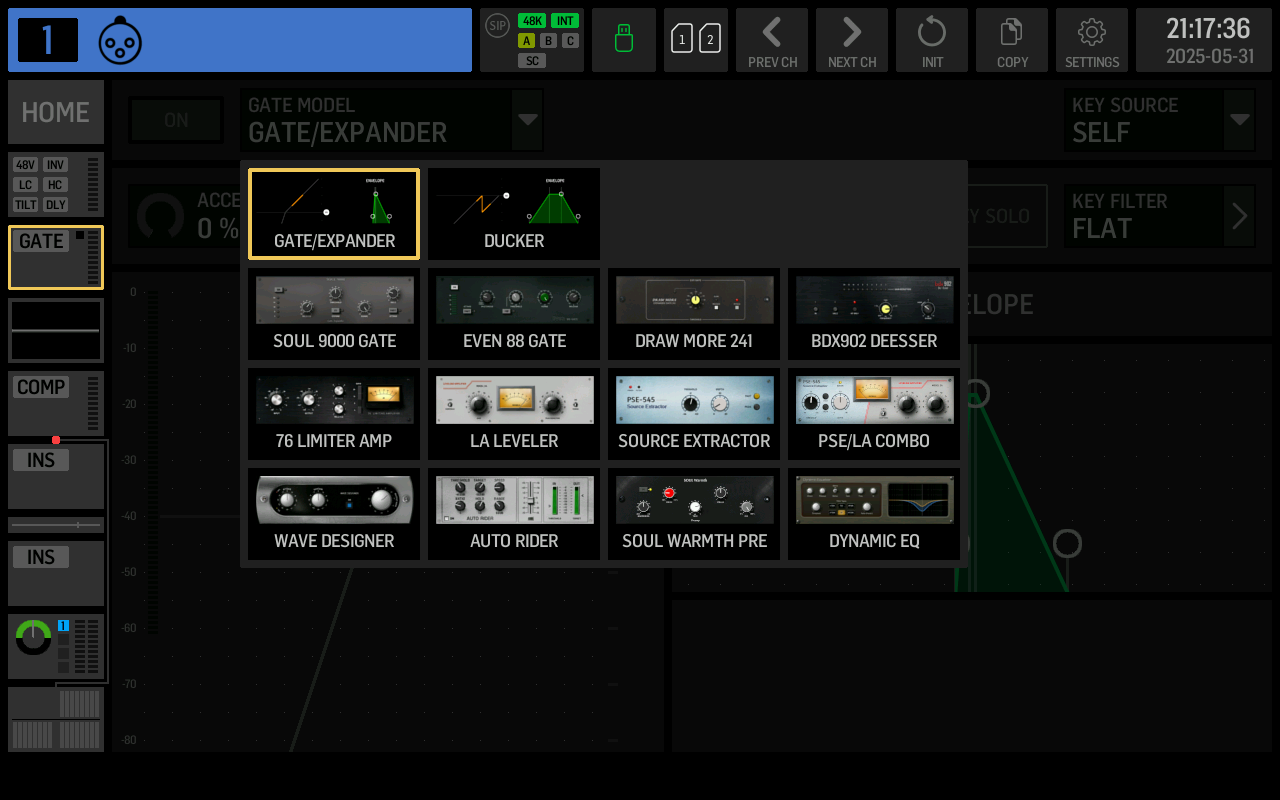Click the COPY channel icon
The height and width of the screenshot is (800, 1280).
(1012, 40)
